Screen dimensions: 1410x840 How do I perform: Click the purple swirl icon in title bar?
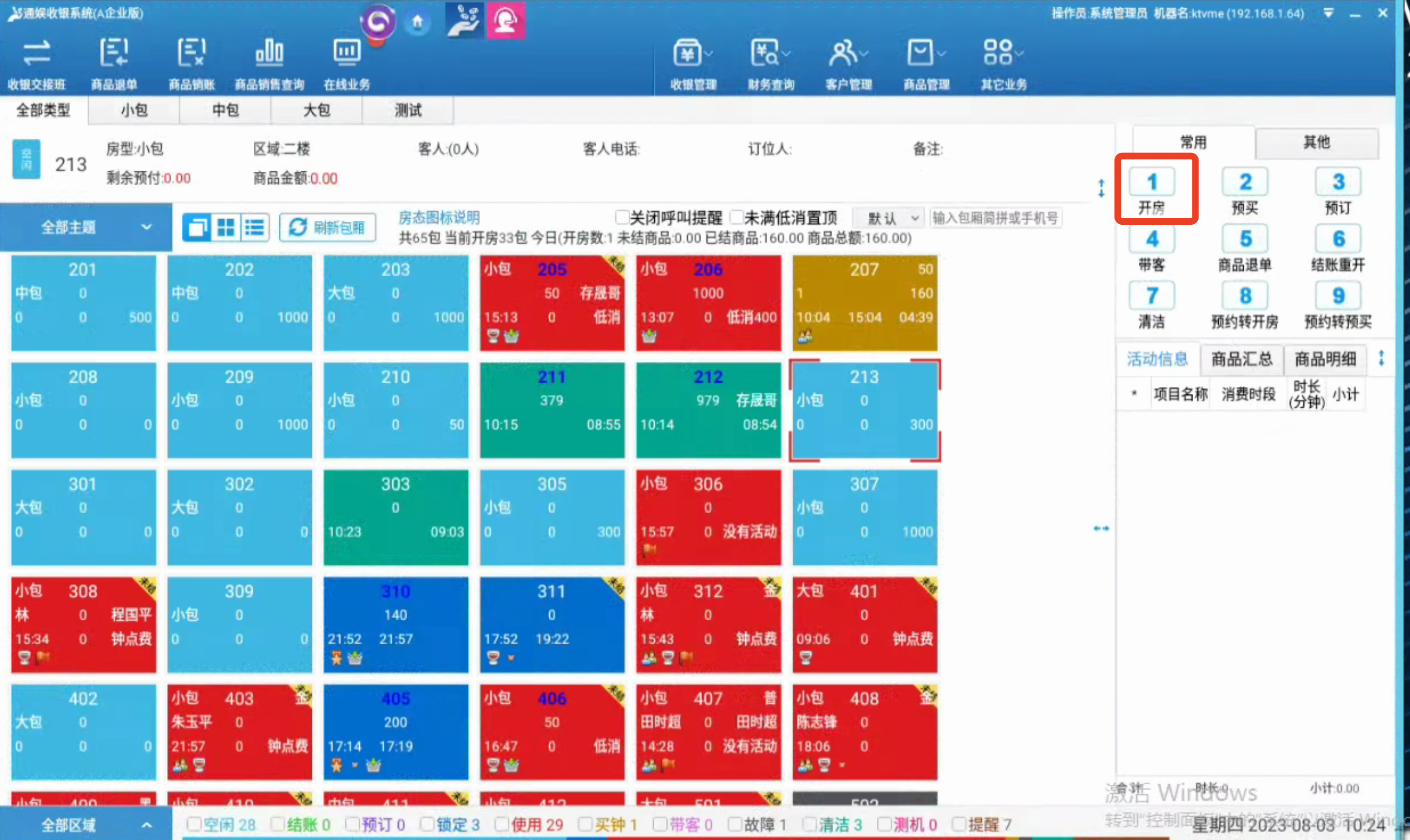(378, 23)
